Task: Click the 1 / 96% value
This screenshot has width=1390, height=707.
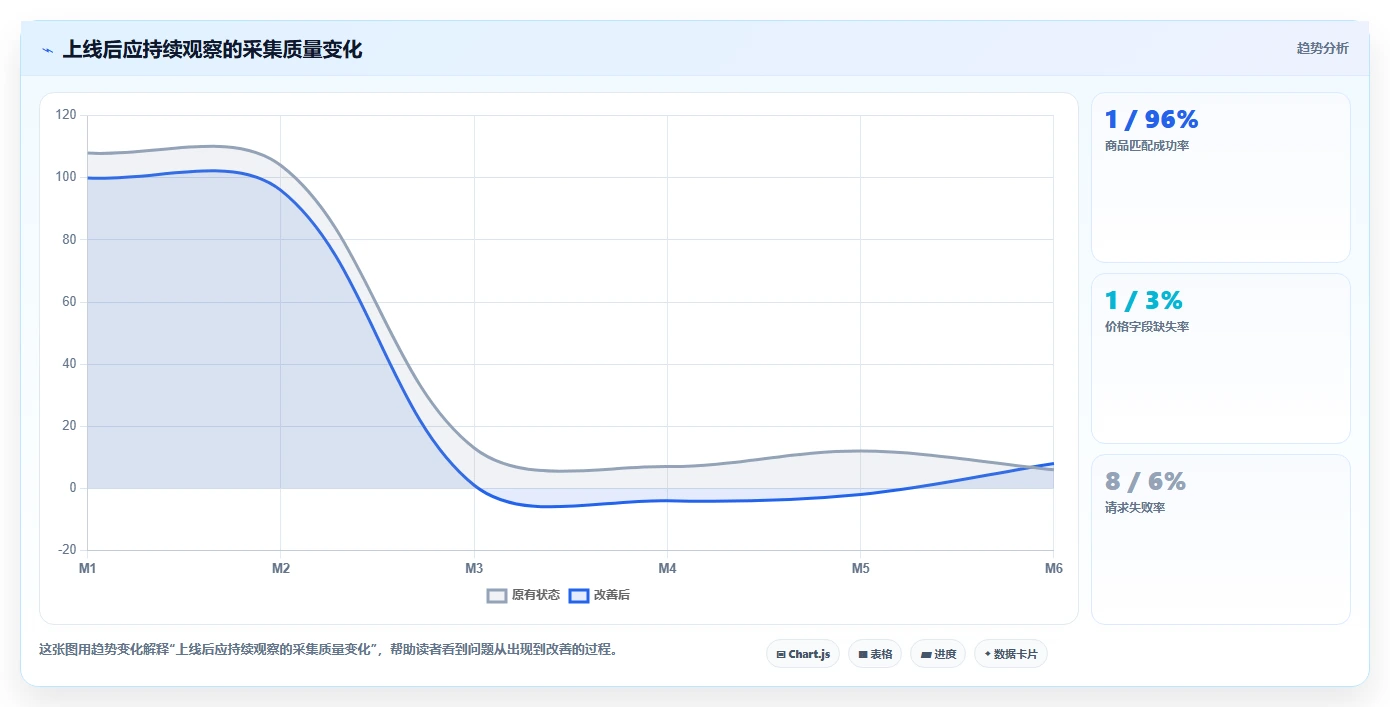Action: tap(1151, 120)
